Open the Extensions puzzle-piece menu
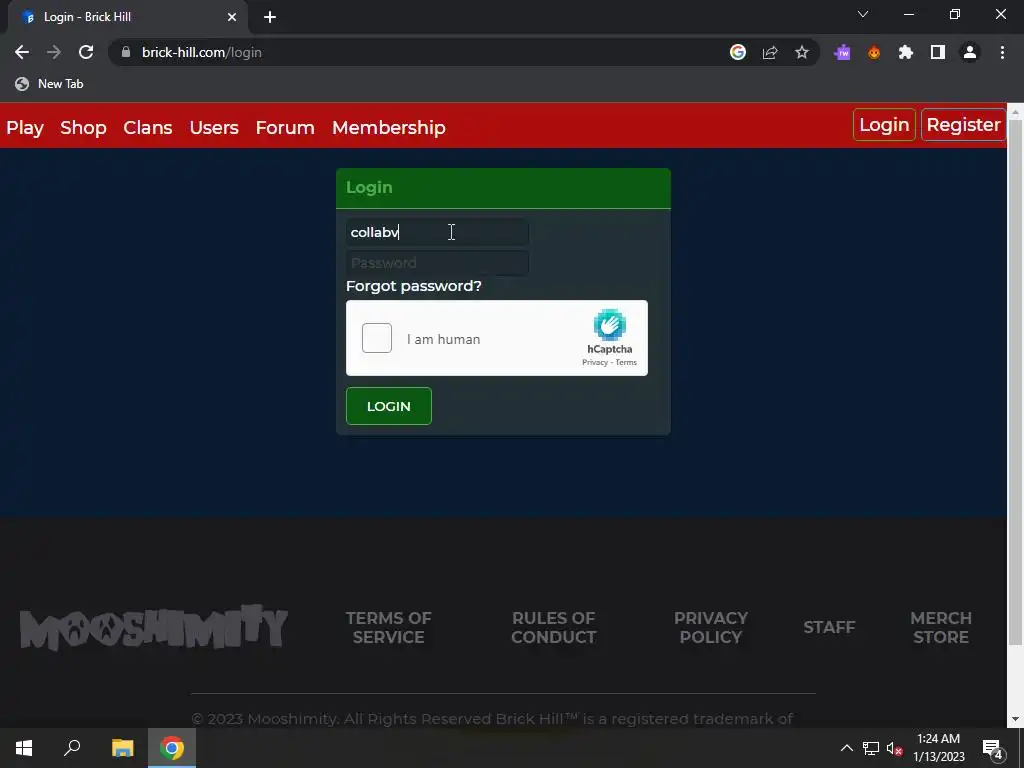The image size is (1024, 768). [906, 52]
